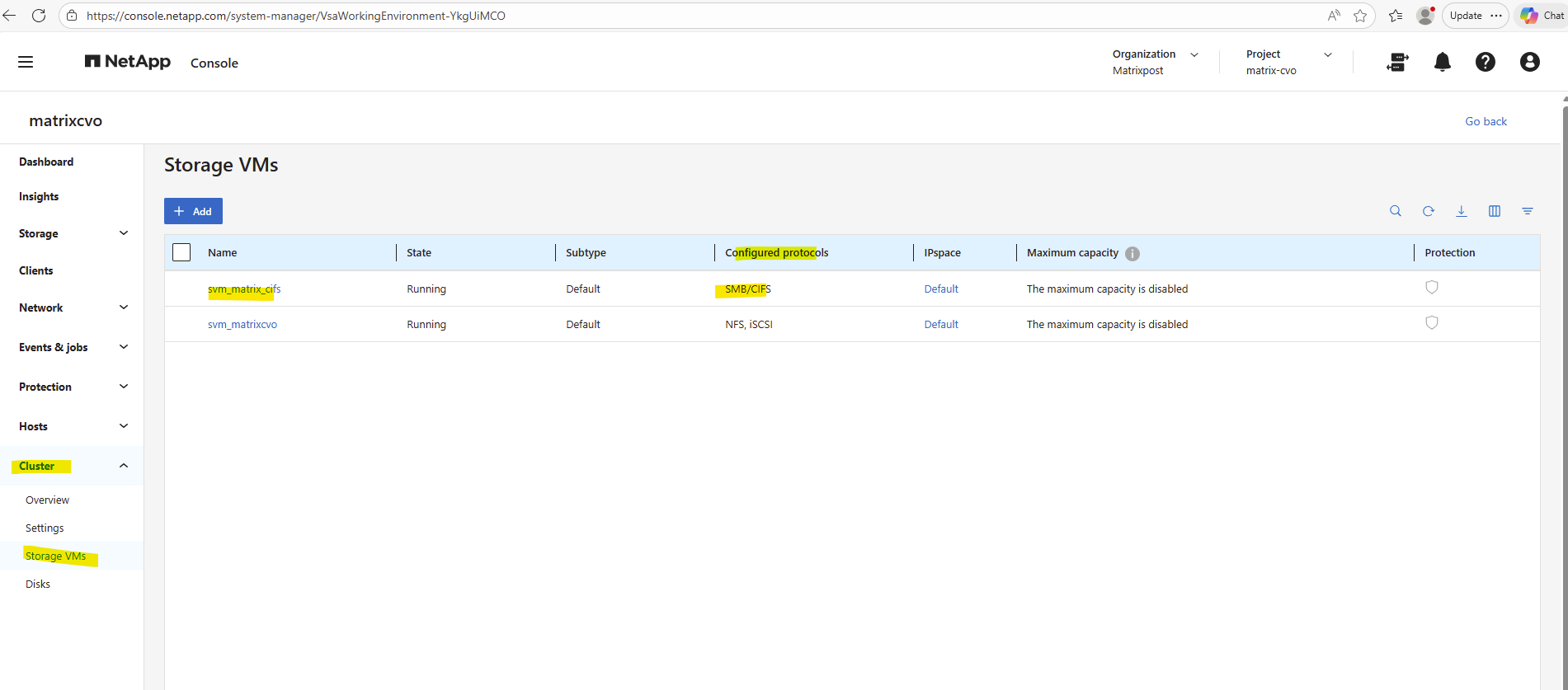Click protection shield for svm_matrixcvo
1568x690 pixels.
click(x=1431, y=322)
